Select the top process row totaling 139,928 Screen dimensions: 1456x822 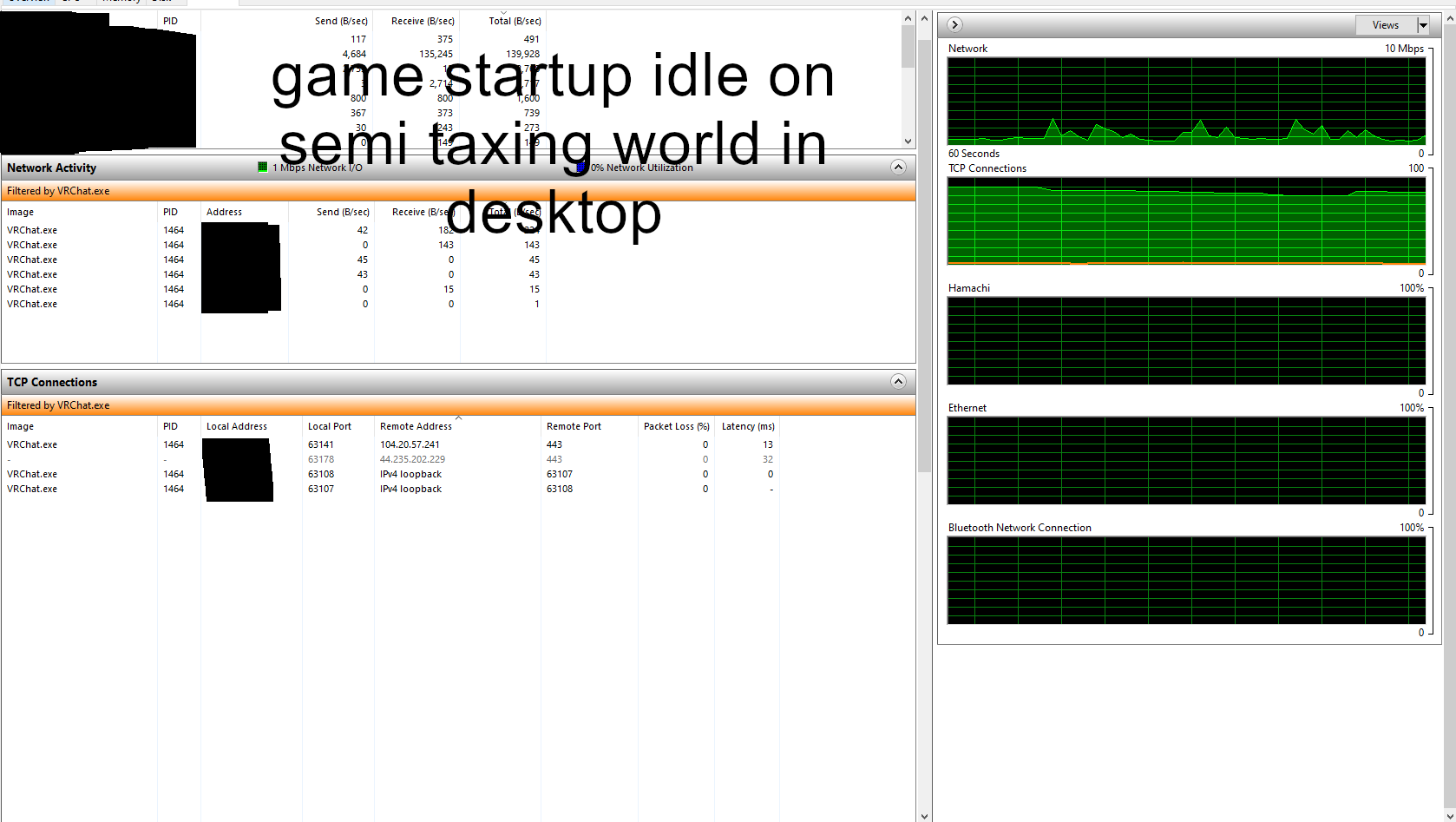(x=274, y=54)
